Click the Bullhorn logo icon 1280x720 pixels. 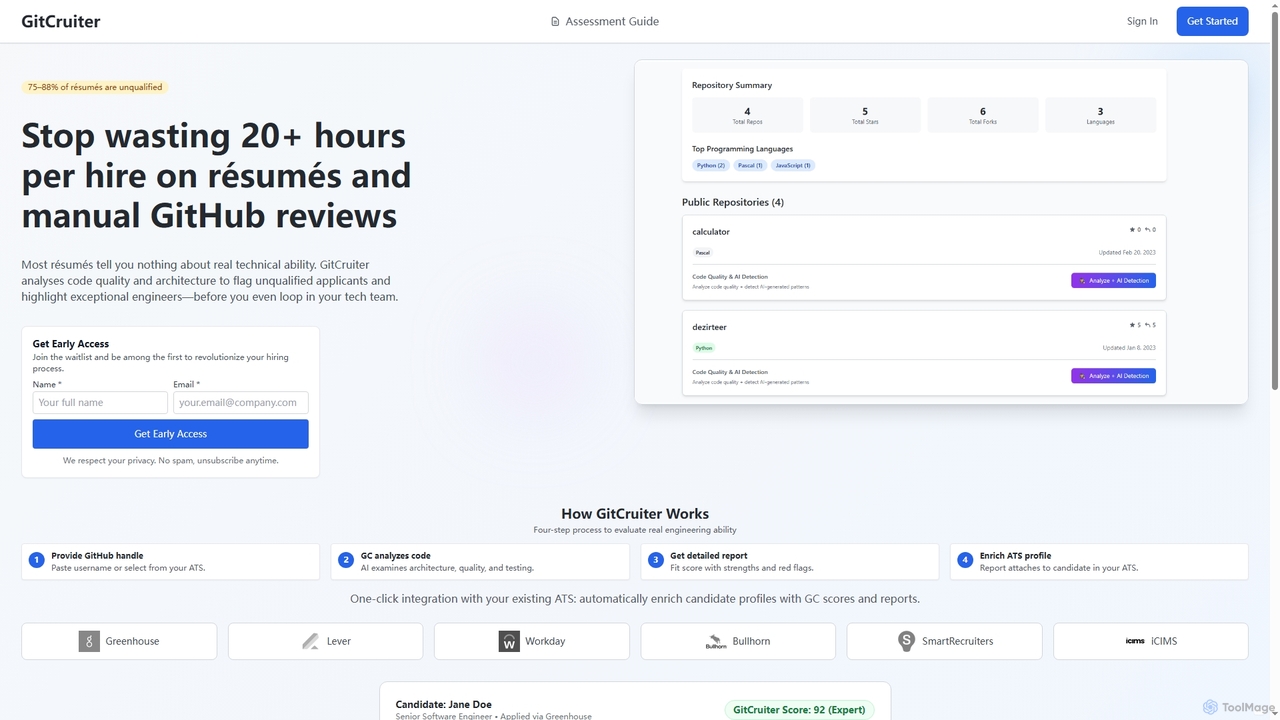[x=716, y=641]
